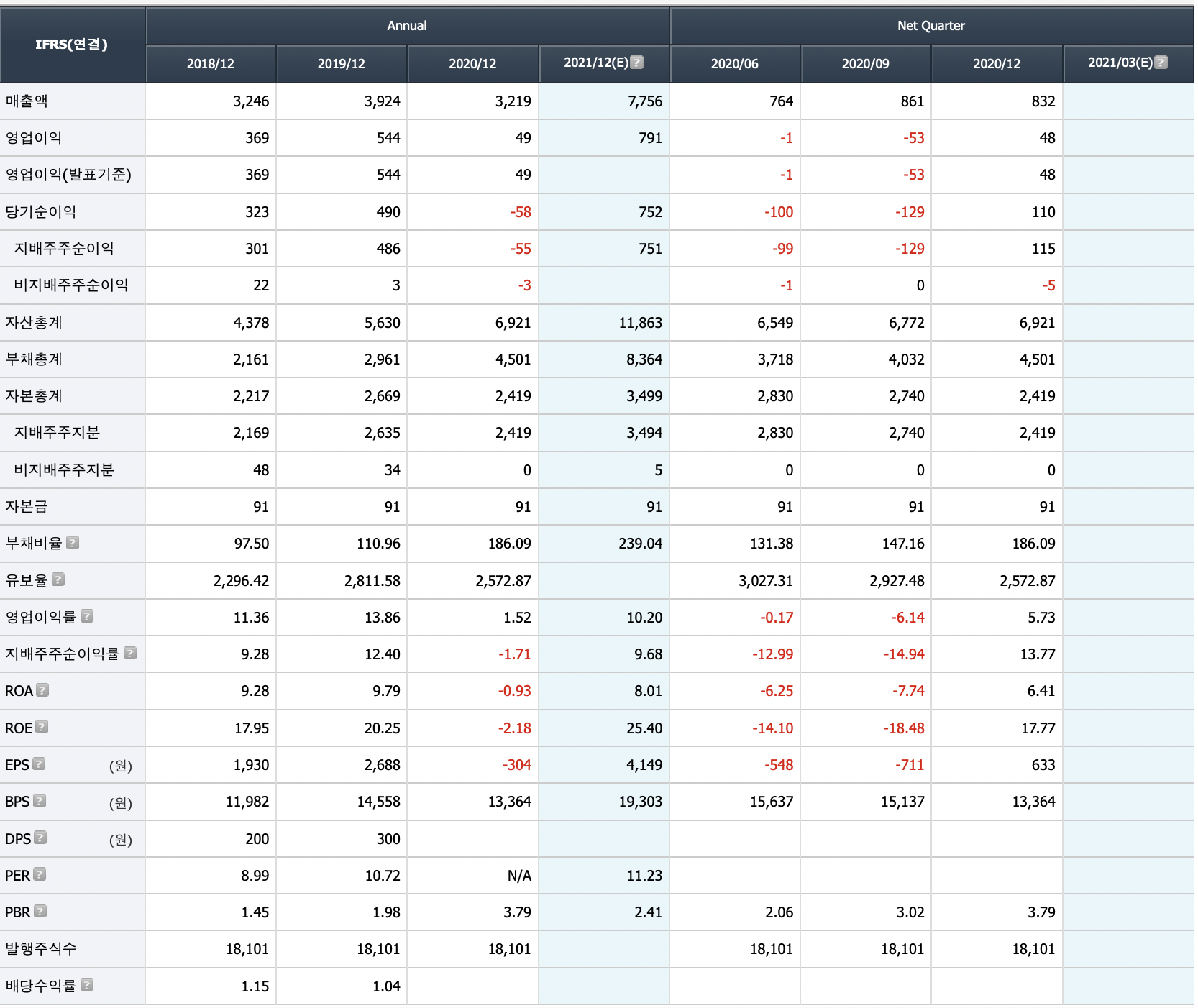The height and width of the screenshot is (1008, 1198).
Task: Click the 2020/09 column header
Action: 866,64
